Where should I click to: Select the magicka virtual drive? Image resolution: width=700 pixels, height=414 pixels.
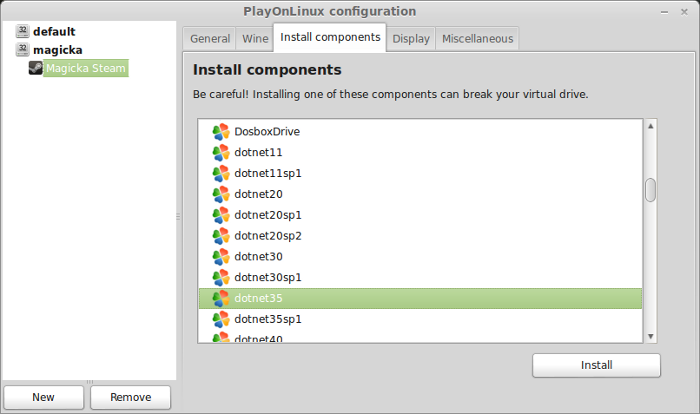coord(58,50)
